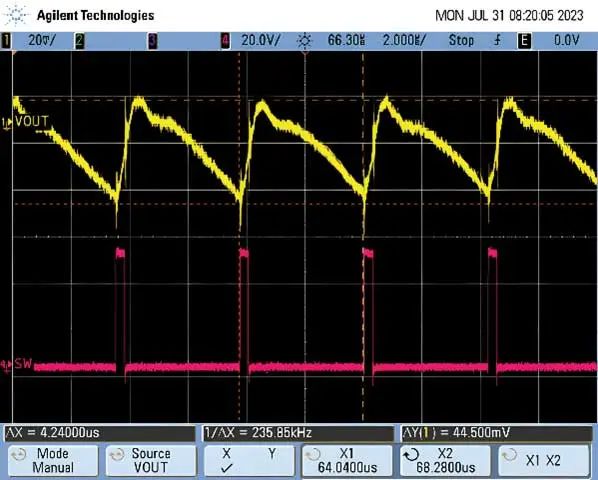Click the rising edge trigger symbol

pyautogui.click(x=498, y=40)
